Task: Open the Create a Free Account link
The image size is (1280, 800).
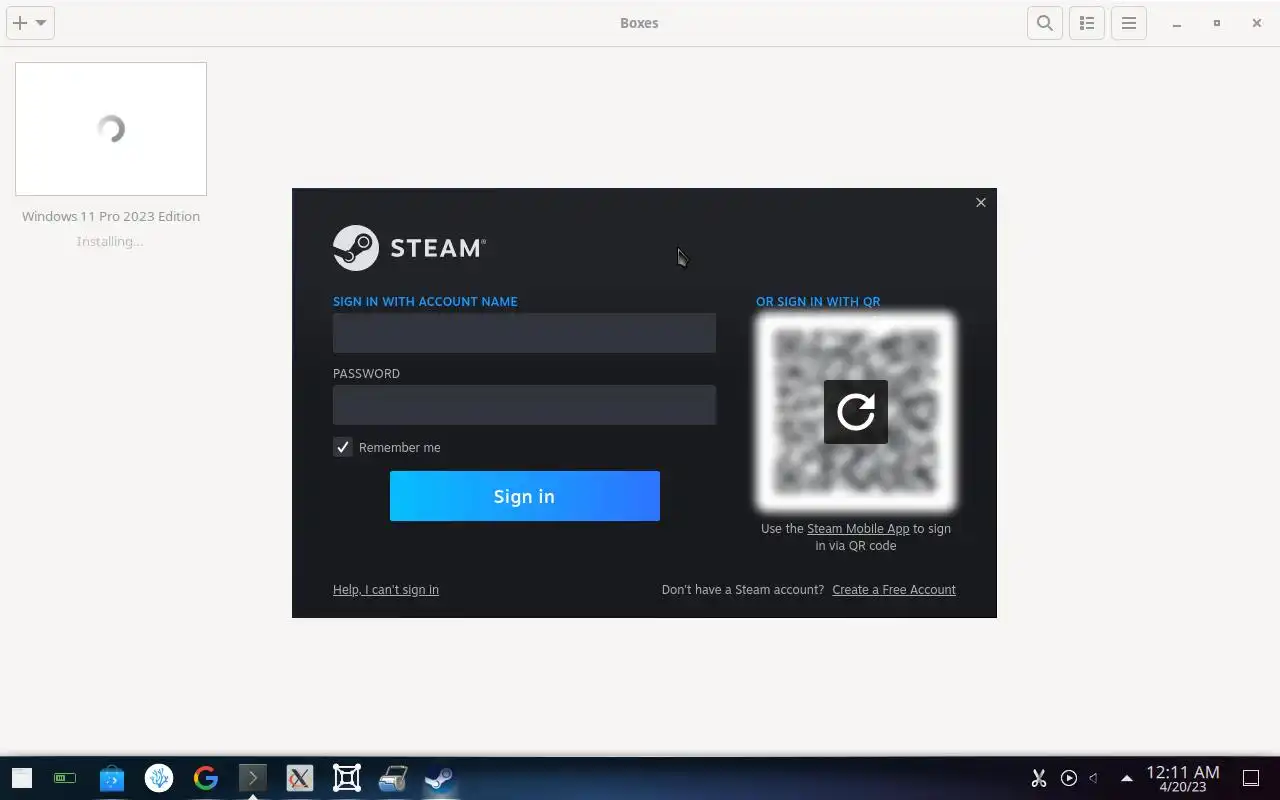Action: pos(894,590)
